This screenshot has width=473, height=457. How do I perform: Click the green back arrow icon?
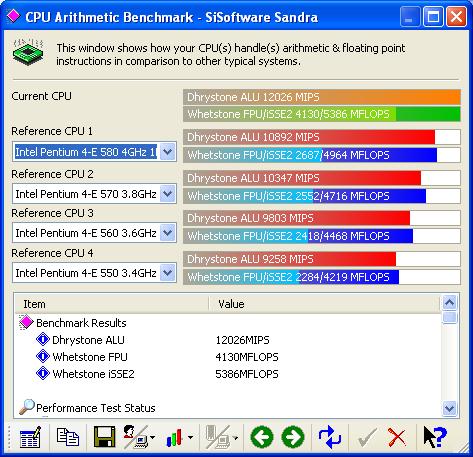(x=262, y=437)
